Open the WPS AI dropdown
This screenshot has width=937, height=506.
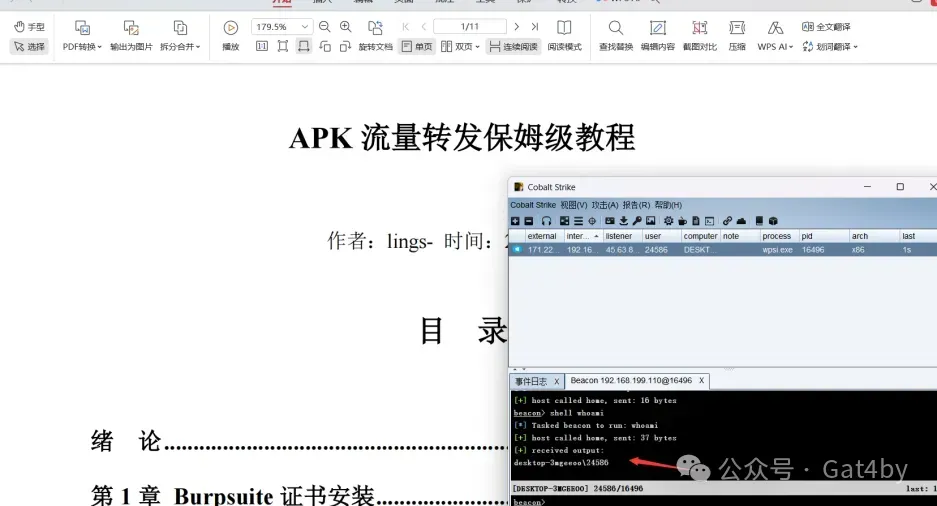coord(775,36)
